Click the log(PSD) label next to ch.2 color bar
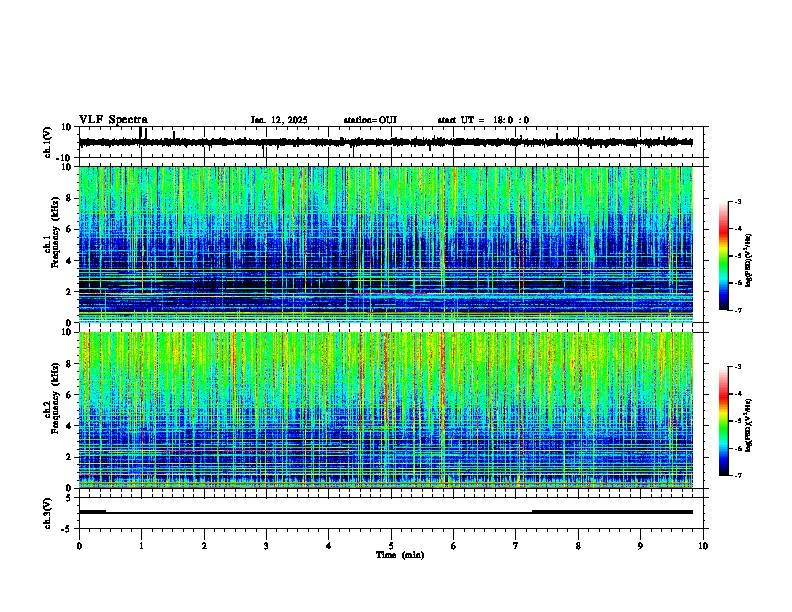Viewport: 792px width, 612px height. 749,425
